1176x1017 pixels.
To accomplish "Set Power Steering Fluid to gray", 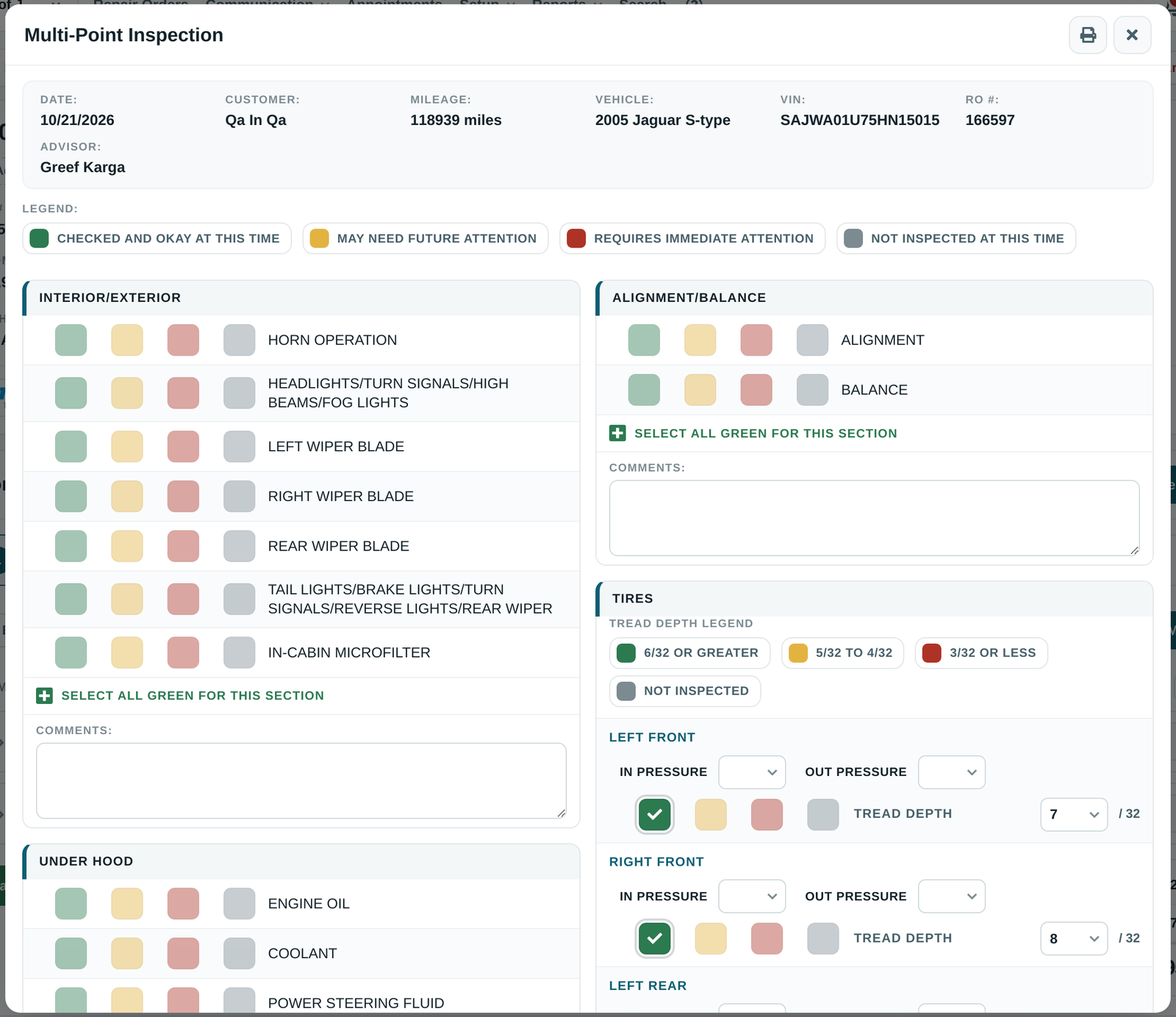I will tap(240, 1001).
